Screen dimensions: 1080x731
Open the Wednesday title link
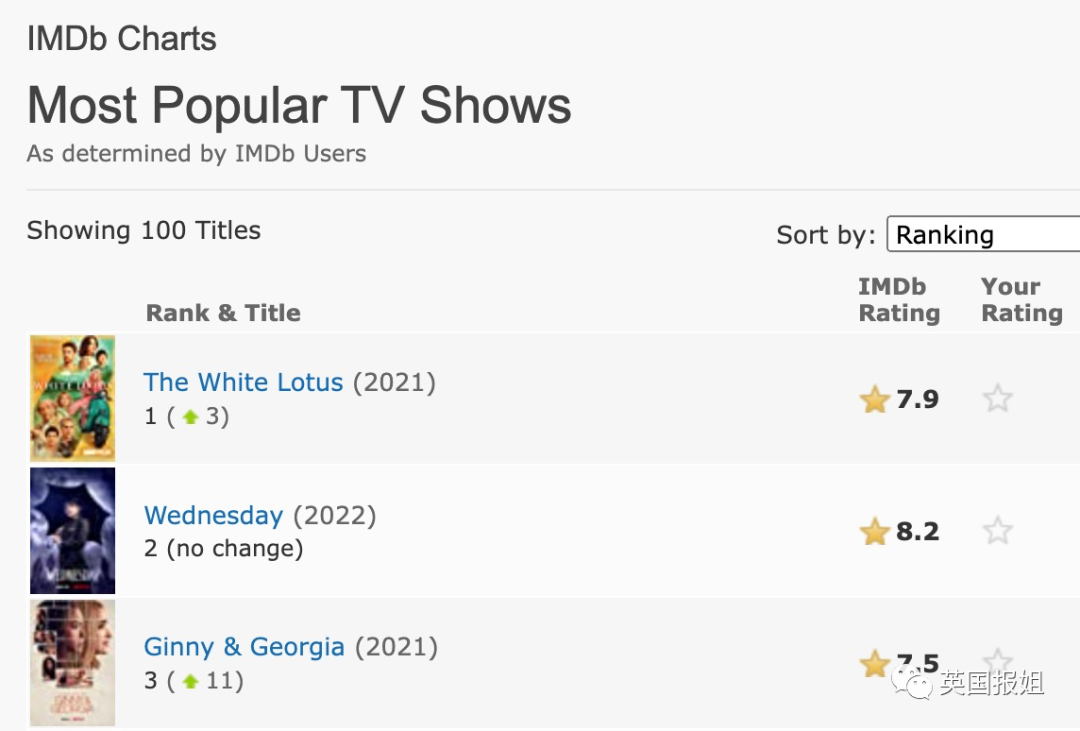[214, 515]
